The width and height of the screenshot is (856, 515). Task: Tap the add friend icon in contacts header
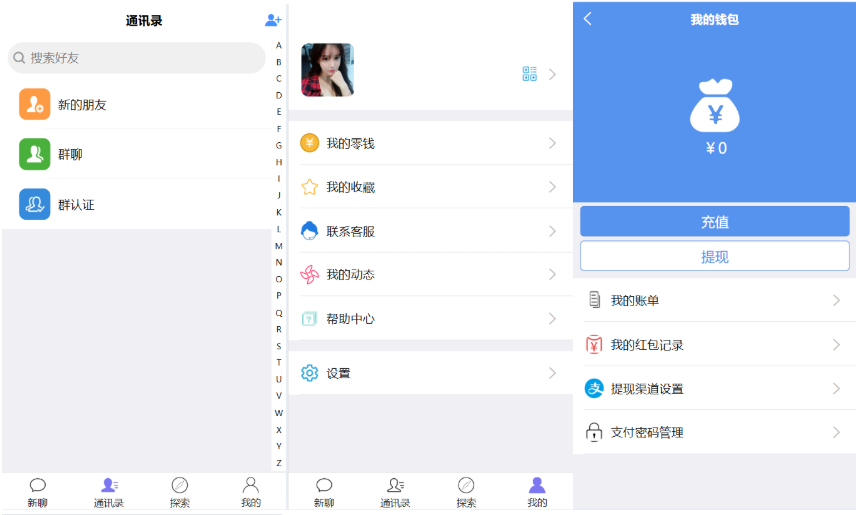(x=273, y=20)
